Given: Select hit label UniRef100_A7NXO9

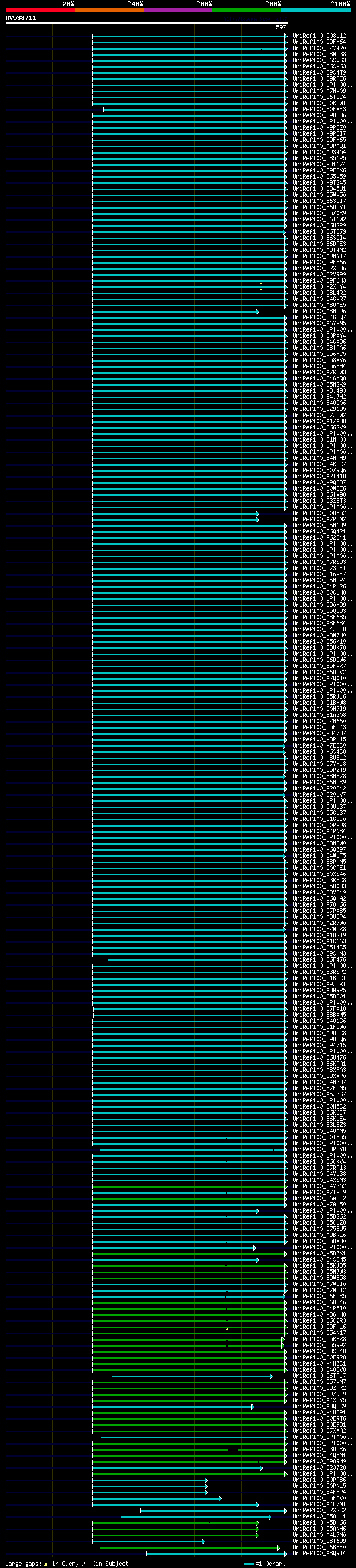Looking at the screenshot, I should [x=319, y=91].
